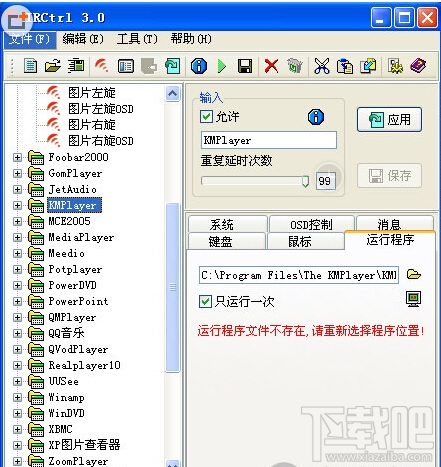Click the 应用 apply button
This screenshot has height=467, width=441.
click(389, 119)
